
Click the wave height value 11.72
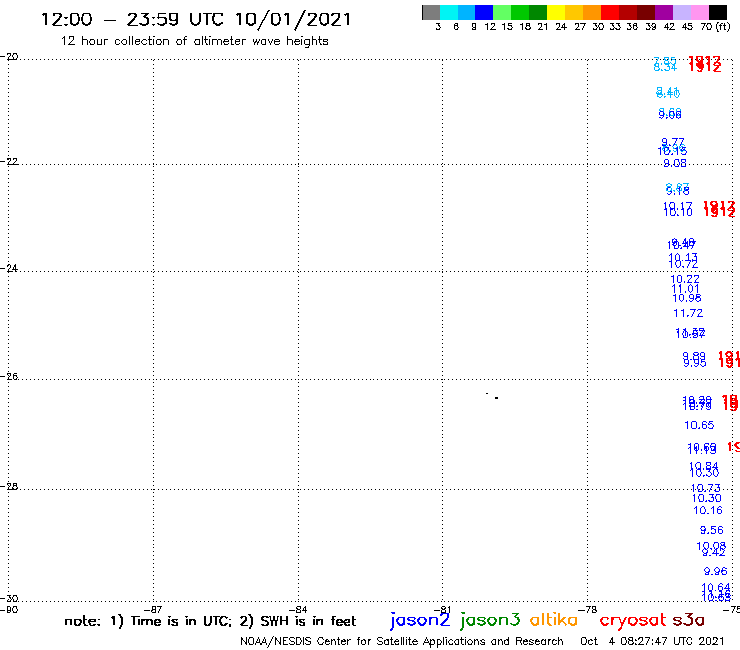click(688, 313)
